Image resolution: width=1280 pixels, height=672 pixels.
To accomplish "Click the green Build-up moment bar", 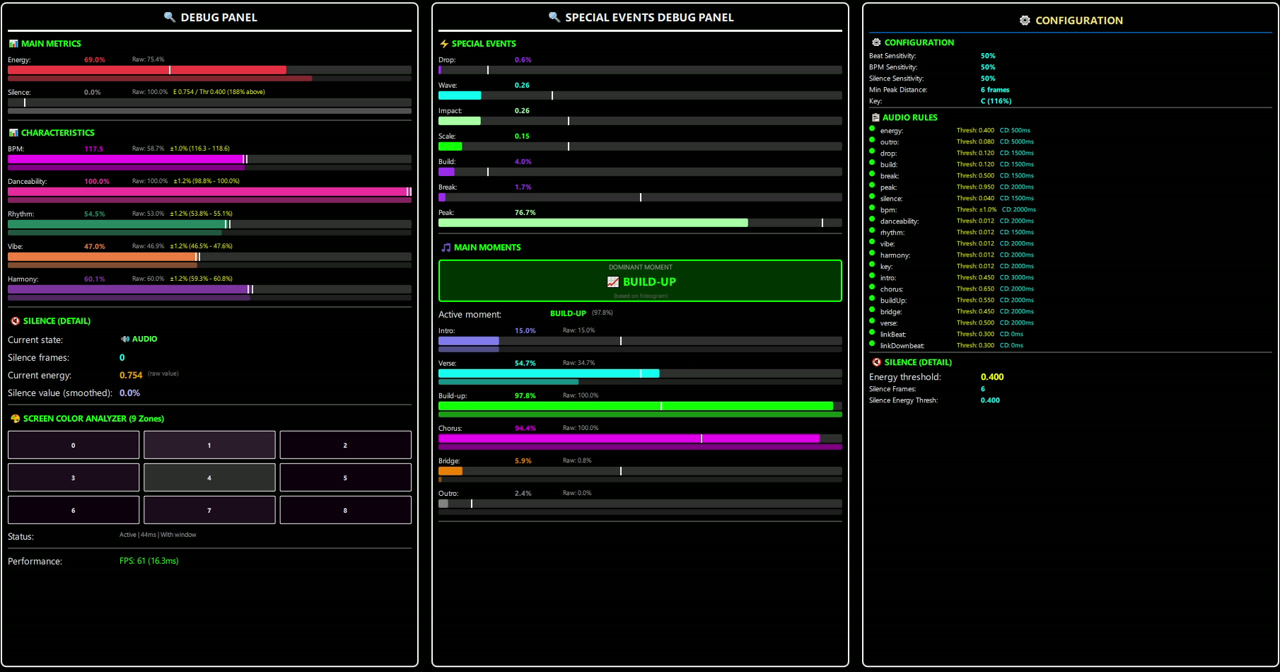I will coord(640,406).
